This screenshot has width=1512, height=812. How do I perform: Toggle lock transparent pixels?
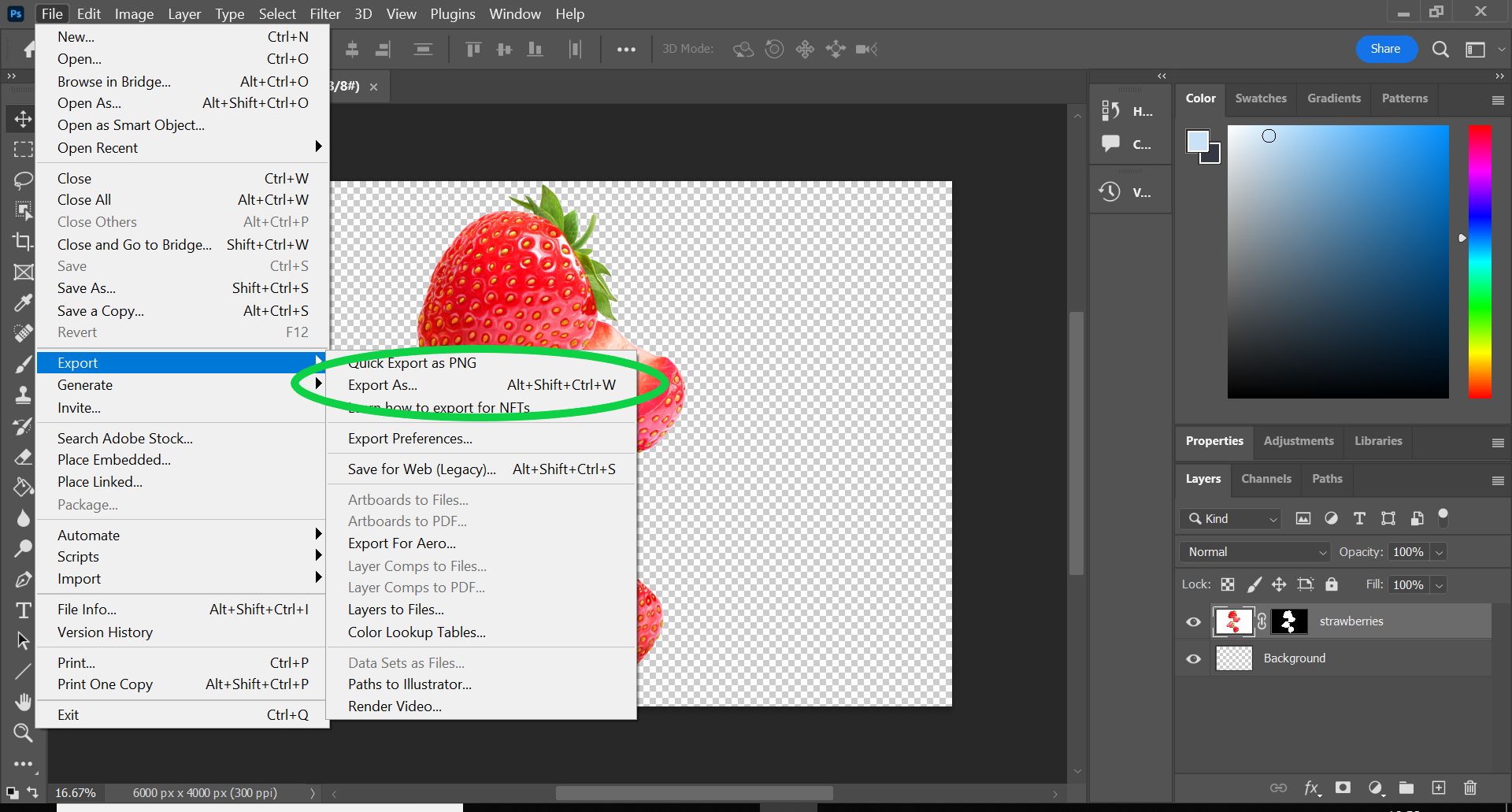point(1228,584)
